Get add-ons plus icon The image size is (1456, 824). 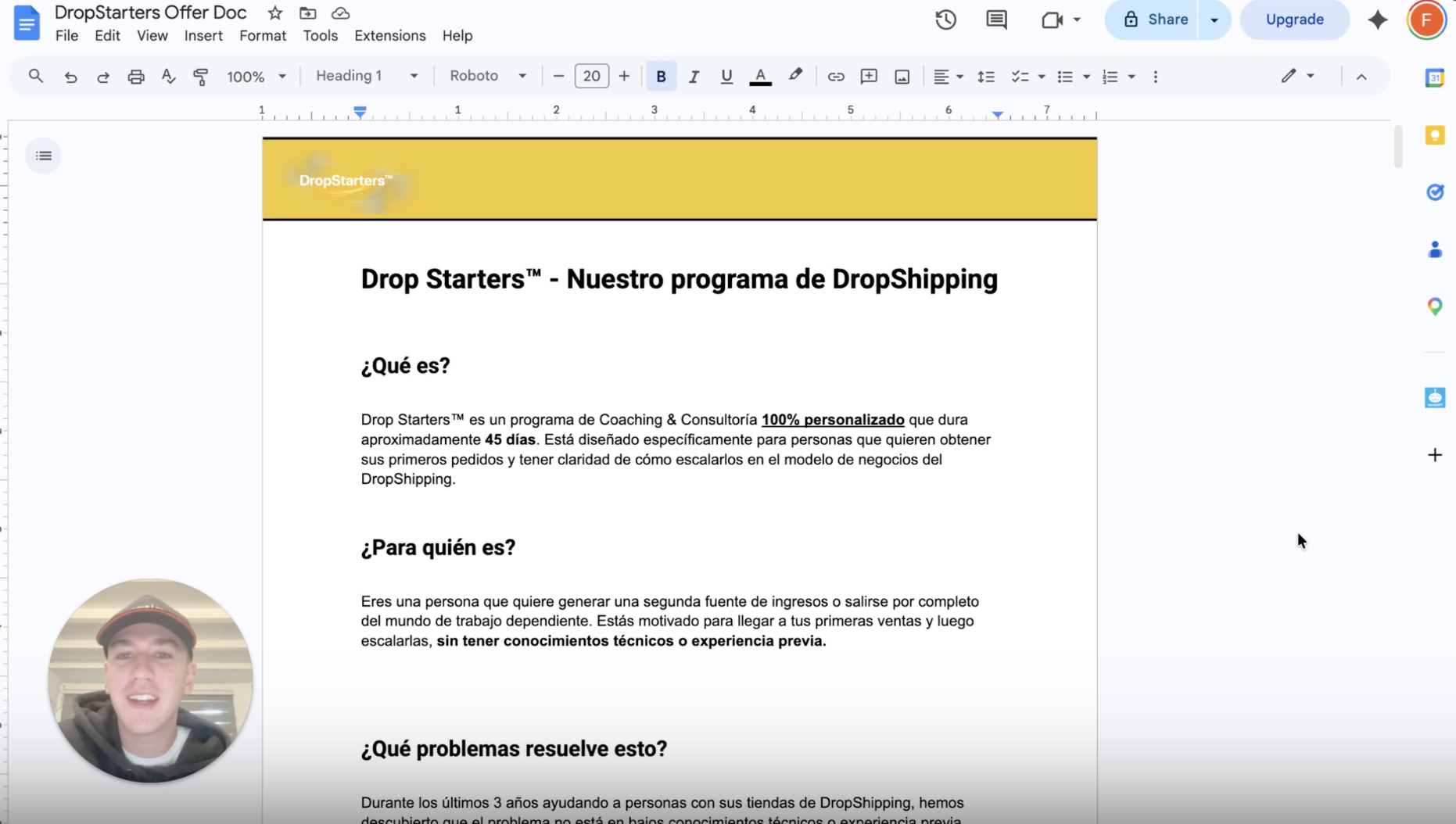point(1435,455)
